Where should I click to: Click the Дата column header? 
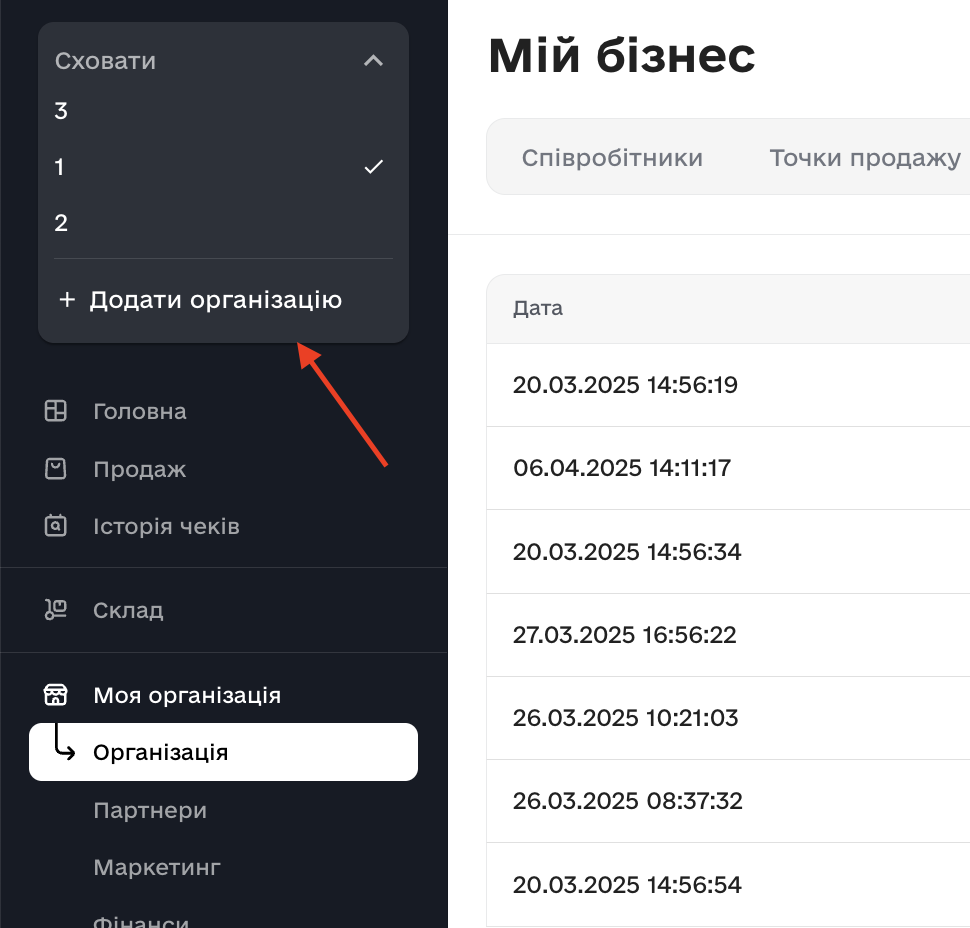(538, 308)
